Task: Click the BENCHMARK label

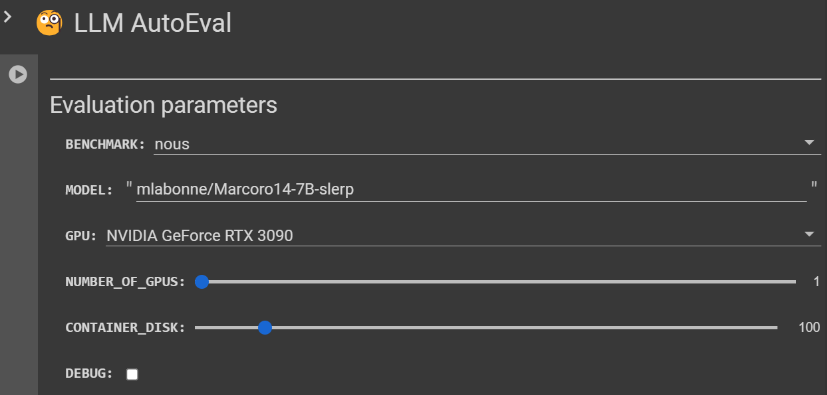Action: 105,144
